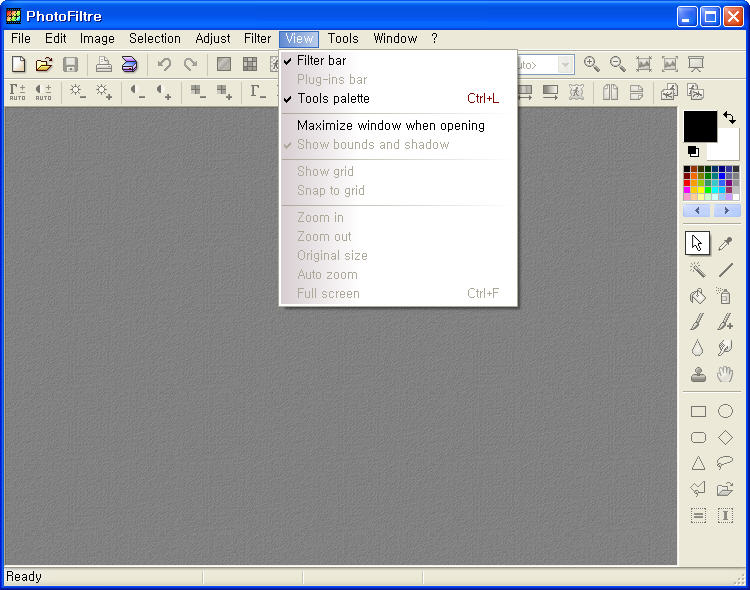Screen dimensions: 750x590
Task: Pick magenta from the color palette
Action: (687, 190)
